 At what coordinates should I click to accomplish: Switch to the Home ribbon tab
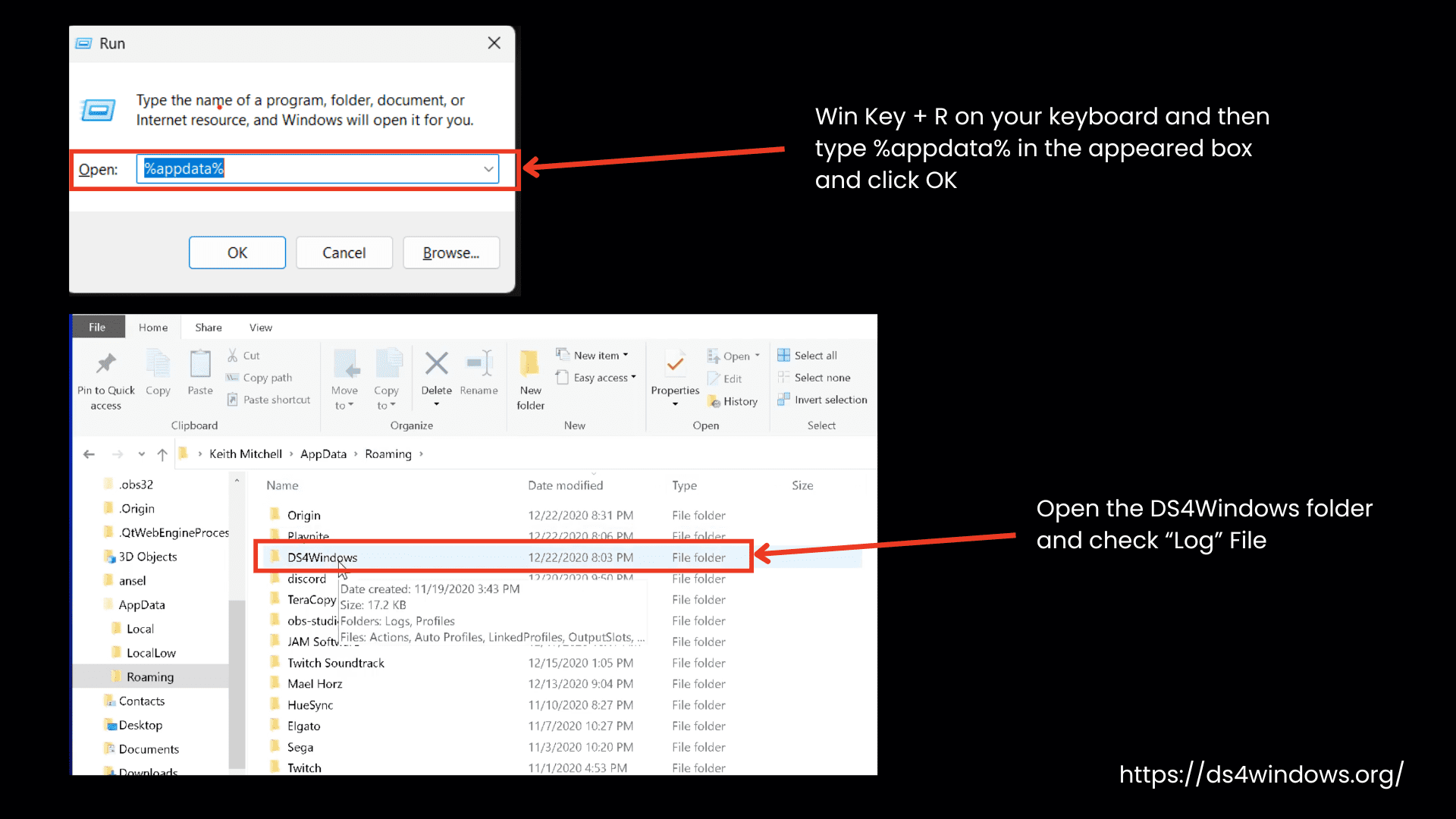click(x=153, y=328)
